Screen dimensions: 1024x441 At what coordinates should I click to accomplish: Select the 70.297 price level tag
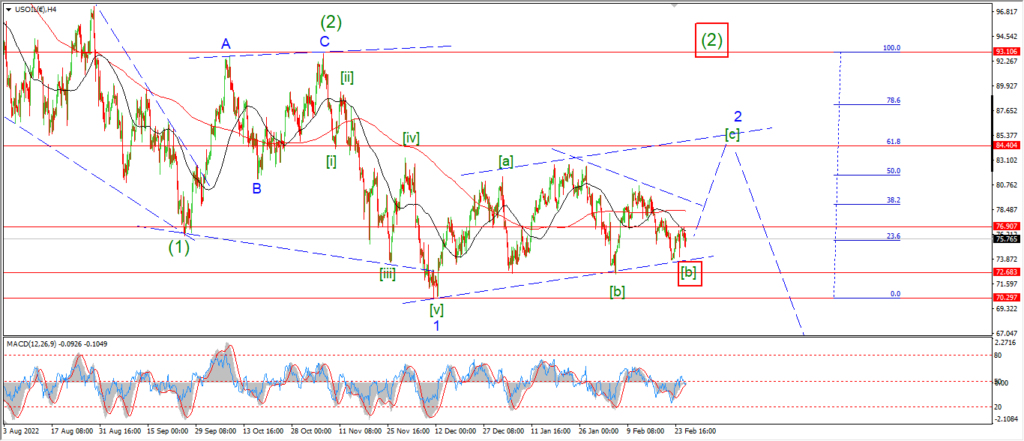pos(1006,297)
